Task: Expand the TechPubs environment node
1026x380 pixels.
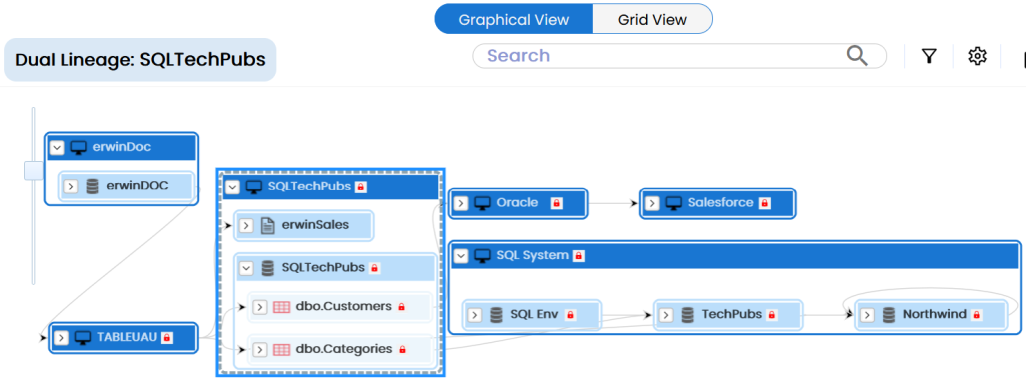Action: [x=666, y=315]
